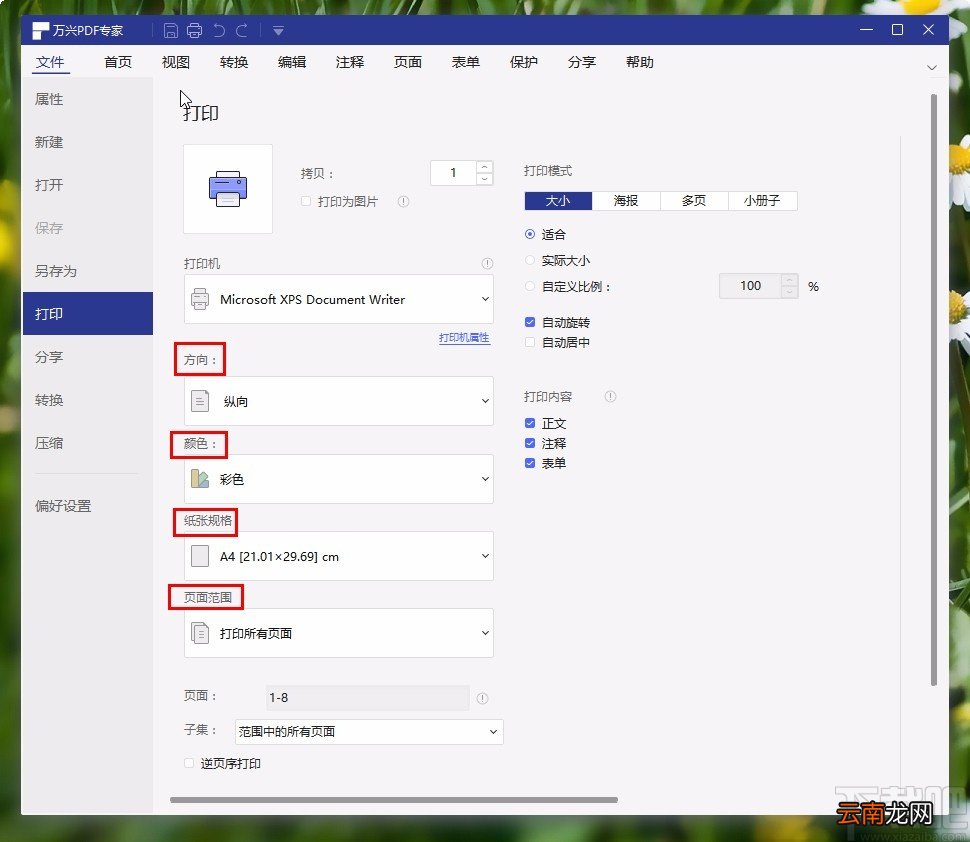Click the print icon in title bar

tap(194, 30)
